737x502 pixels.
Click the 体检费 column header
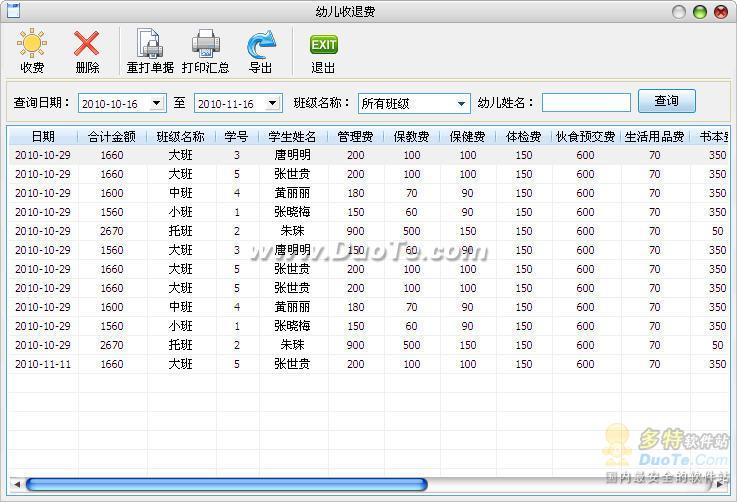tap(524, 136)
